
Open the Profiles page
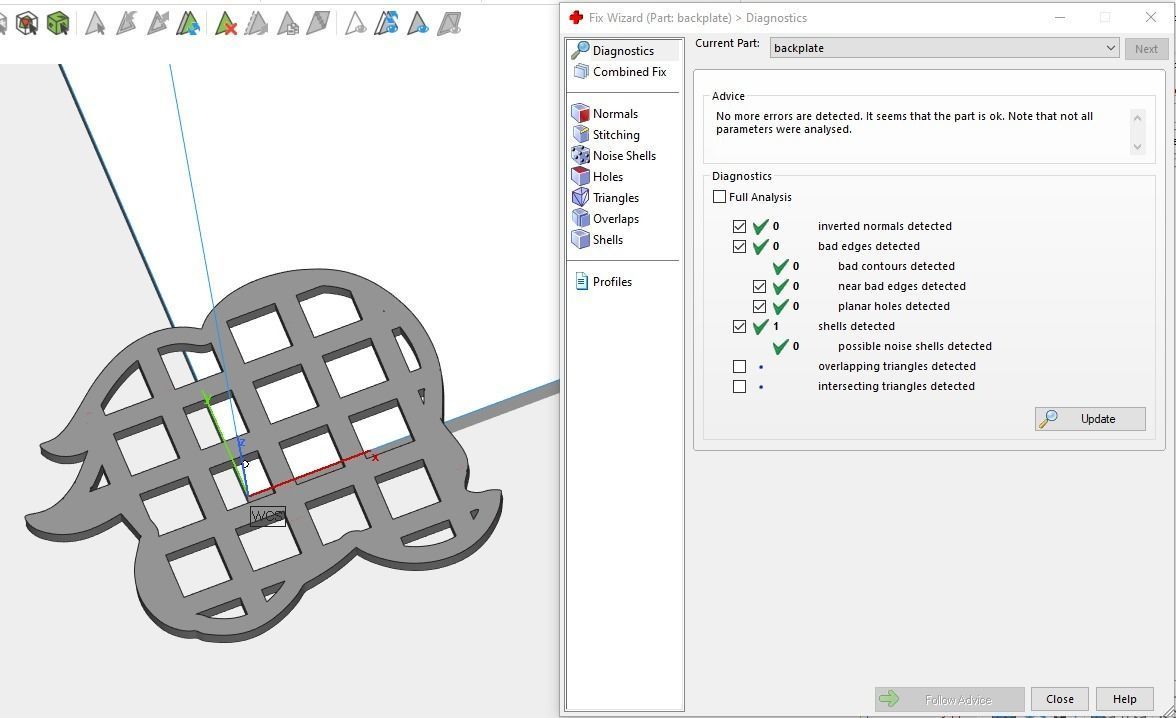coord(612,281)
